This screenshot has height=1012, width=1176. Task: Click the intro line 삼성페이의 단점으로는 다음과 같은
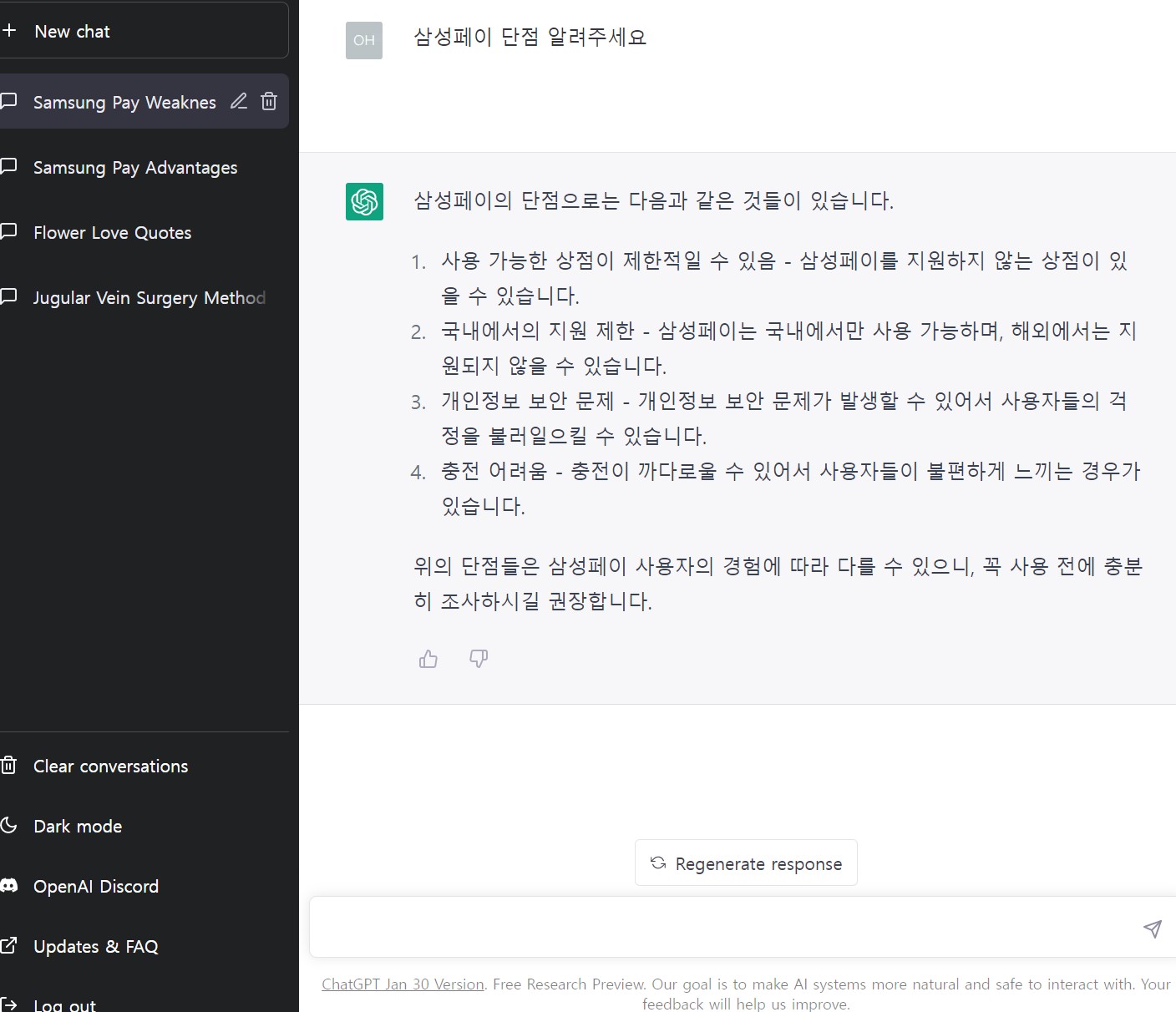[654, 201]
